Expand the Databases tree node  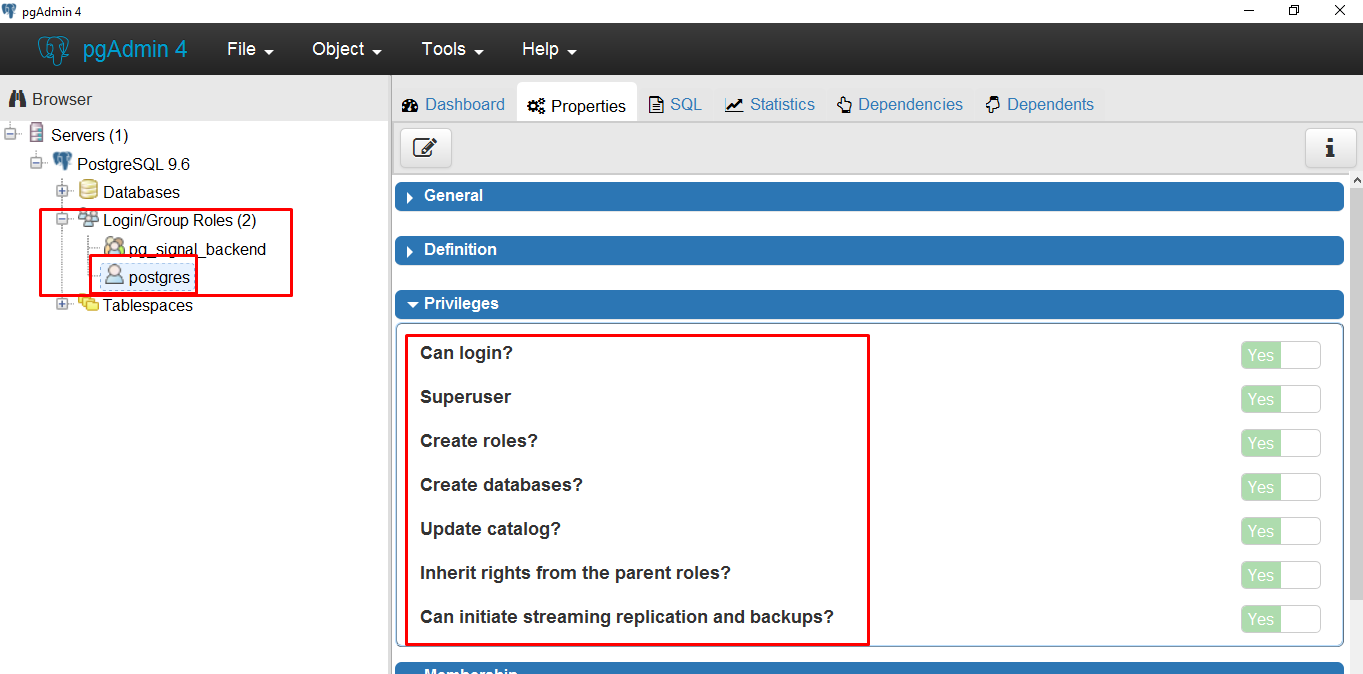tap(62, 191)
